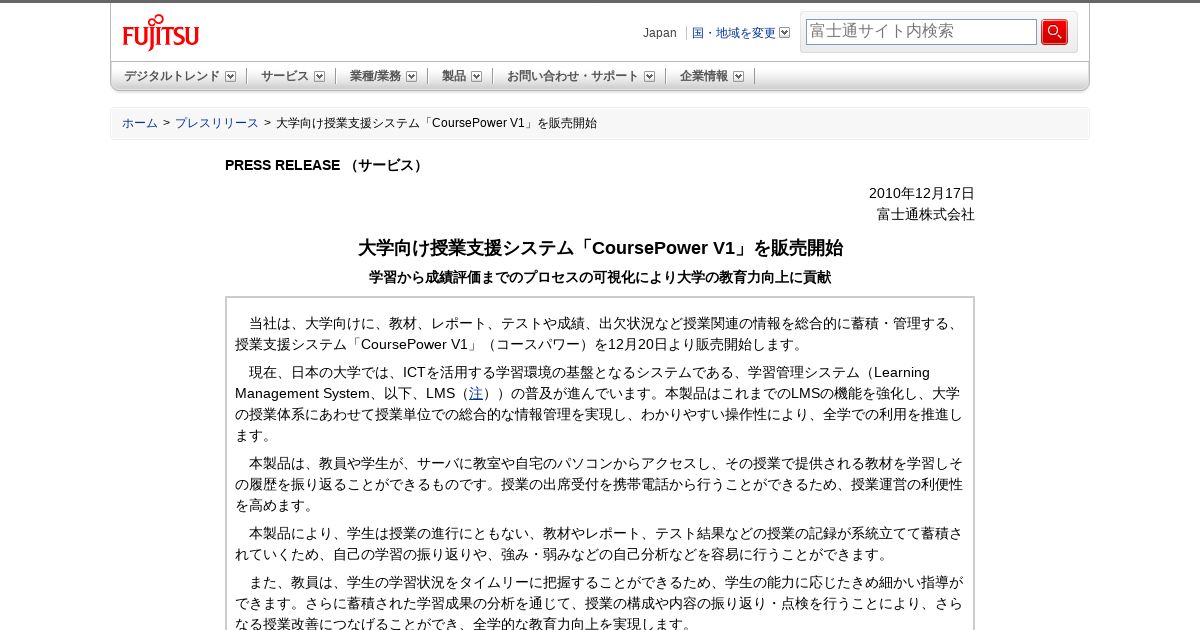
Task: Open the 企業情報 menu
Action: coord(704,76)
